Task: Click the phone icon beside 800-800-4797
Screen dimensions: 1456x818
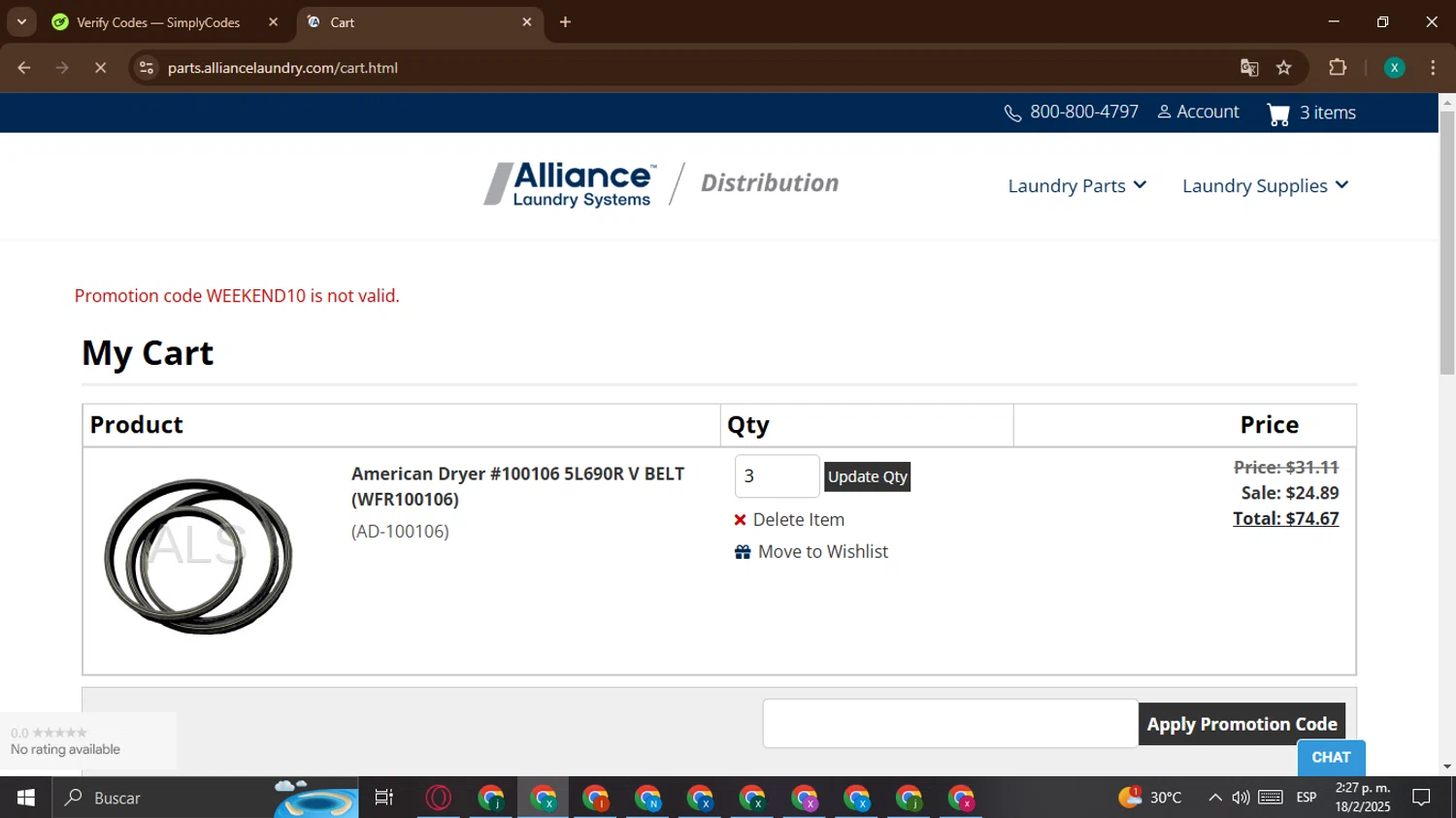Action: [x=1012, y=114]
